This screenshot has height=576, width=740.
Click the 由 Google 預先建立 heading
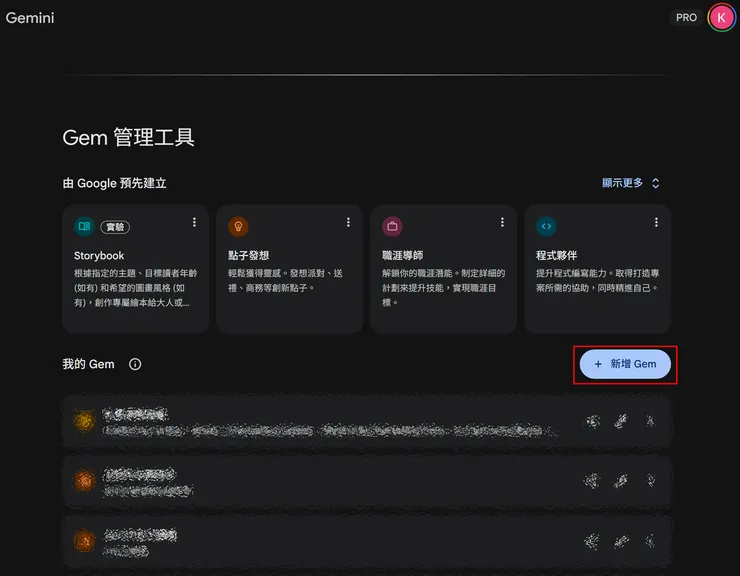pyautogui.click(x=114, y=183)
